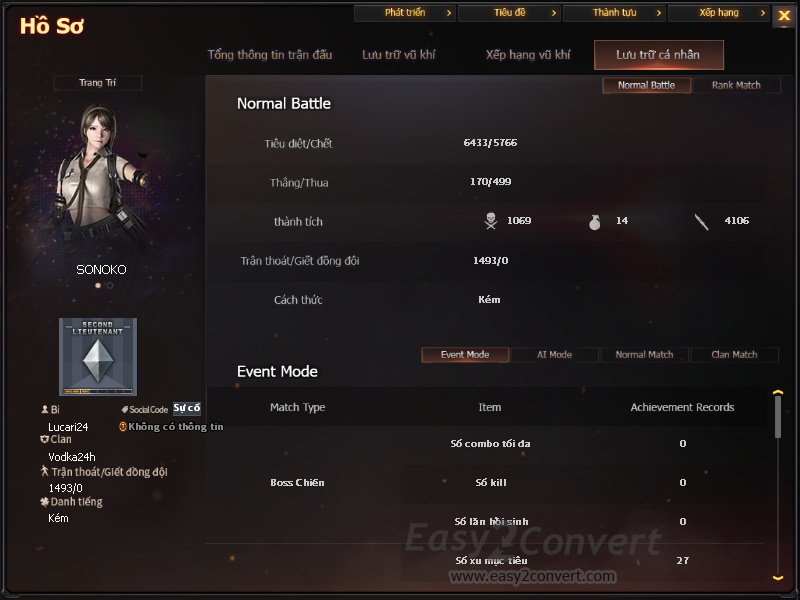800x600 pixels.
Task: Switch to Lưu trữ vũ khí tab
Action: tap(398, 55)
